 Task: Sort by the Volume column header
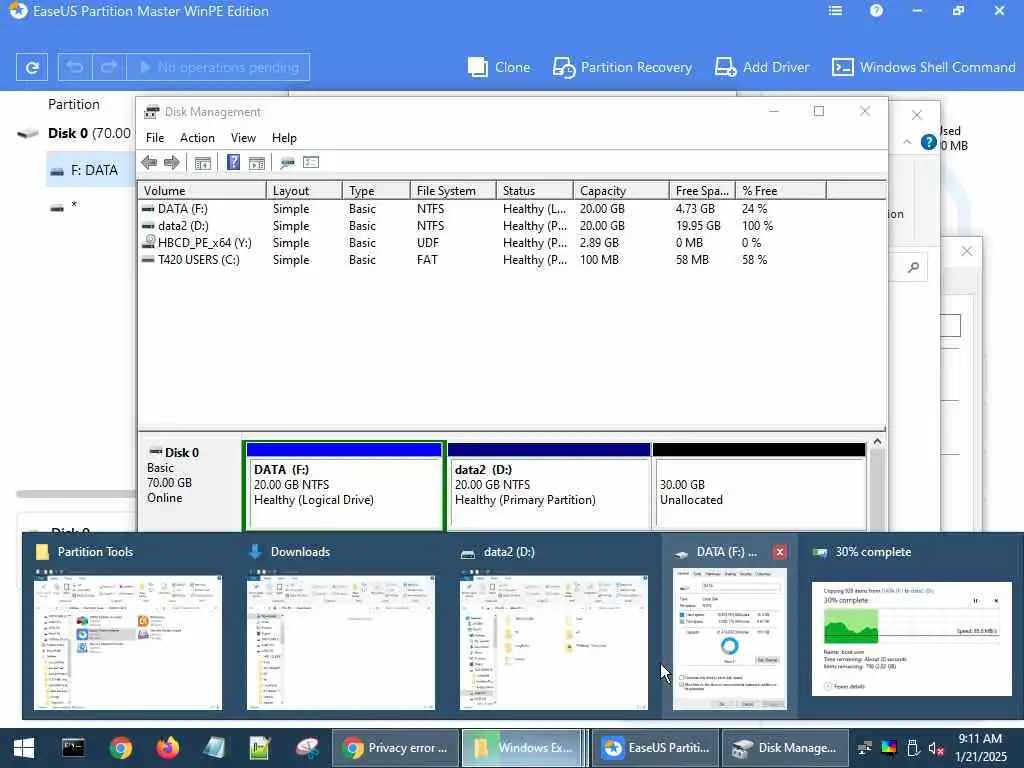coord(202,191)
